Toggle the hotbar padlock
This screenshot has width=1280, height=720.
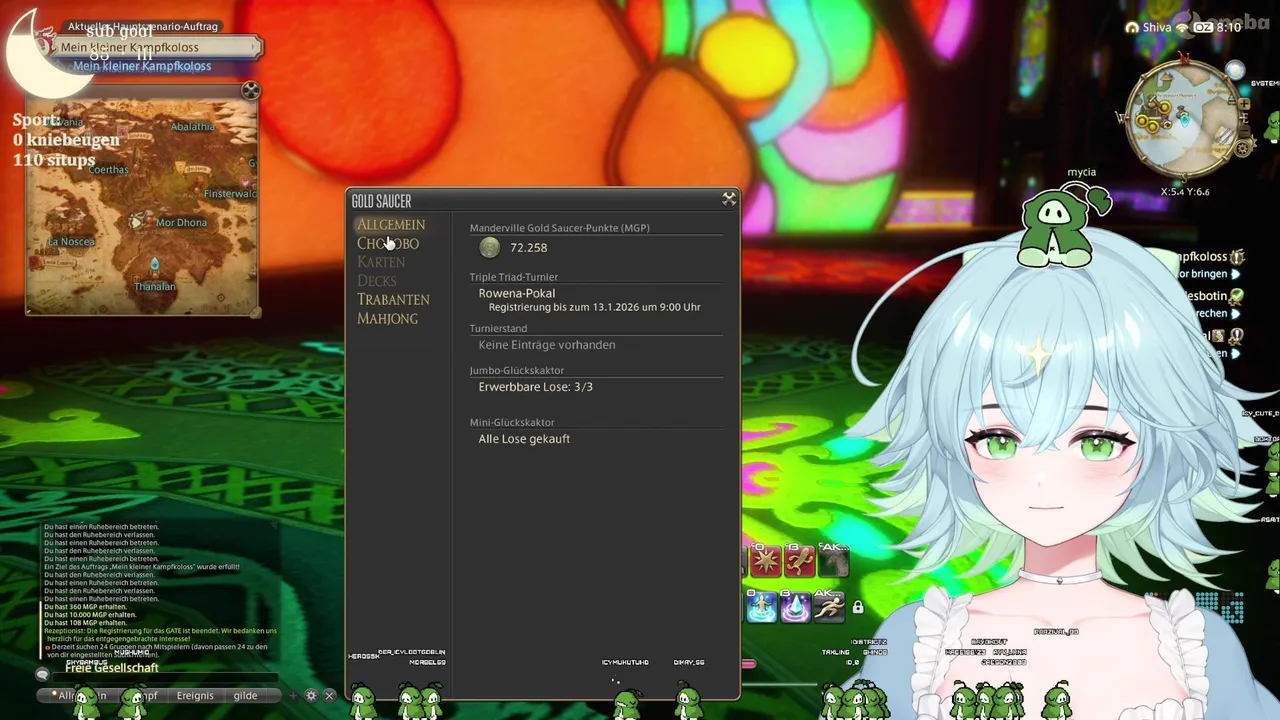pos(858,607)
